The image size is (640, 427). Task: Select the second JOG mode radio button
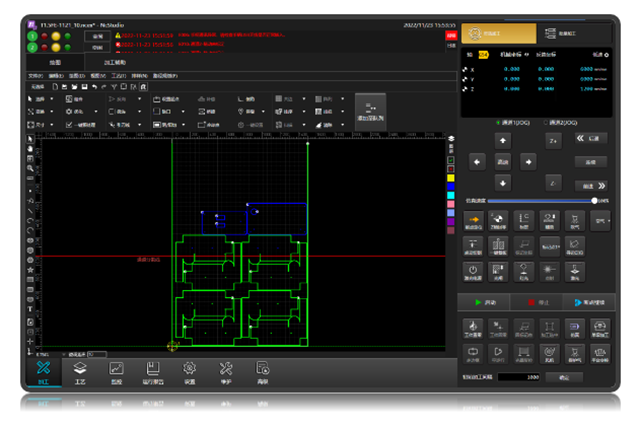click(x=547, y=122)
